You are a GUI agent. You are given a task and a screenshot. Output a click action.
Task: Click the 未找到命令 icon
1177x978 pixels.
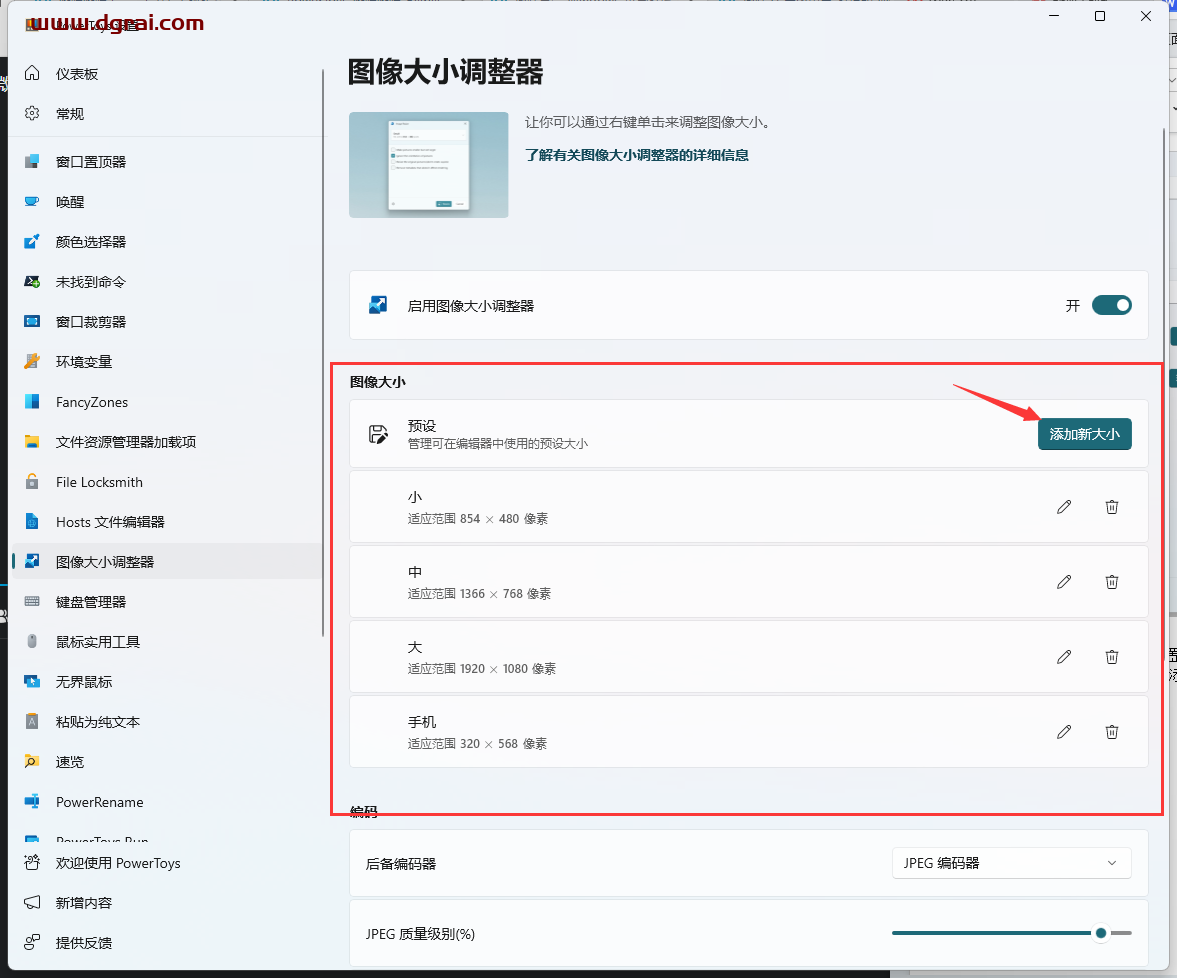coord(32,281)
